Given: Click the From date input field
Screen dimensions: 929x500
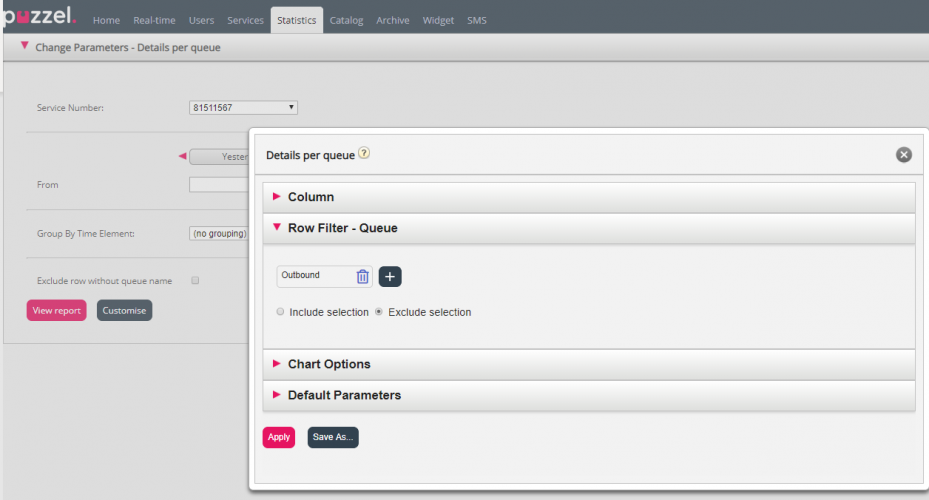Looking at the screenshot, I should pyautogui.click(x=219, y=184).
